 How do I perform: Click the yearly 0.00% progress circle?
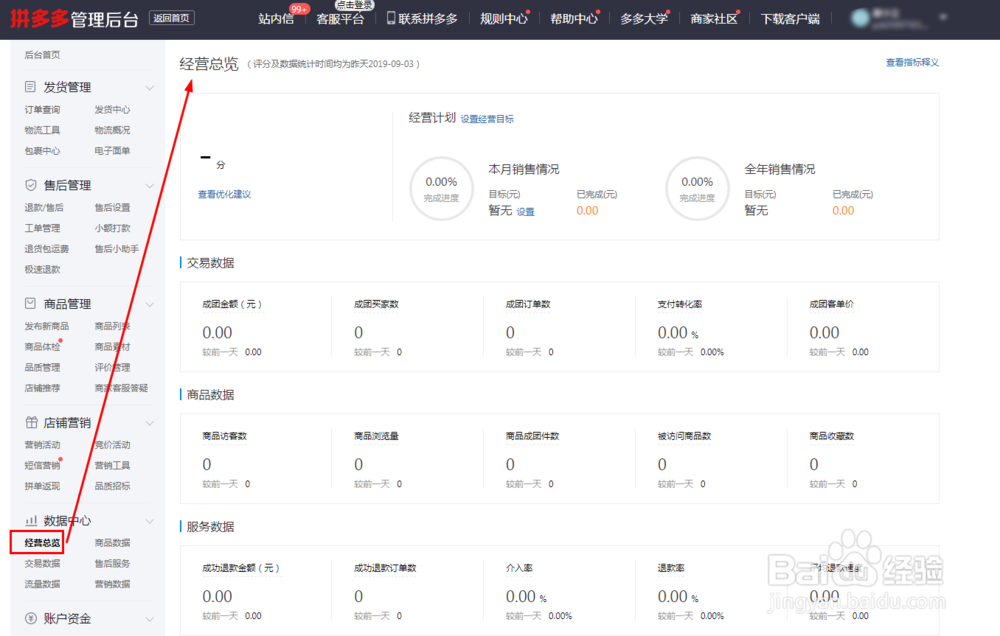[x=697, y=189]
